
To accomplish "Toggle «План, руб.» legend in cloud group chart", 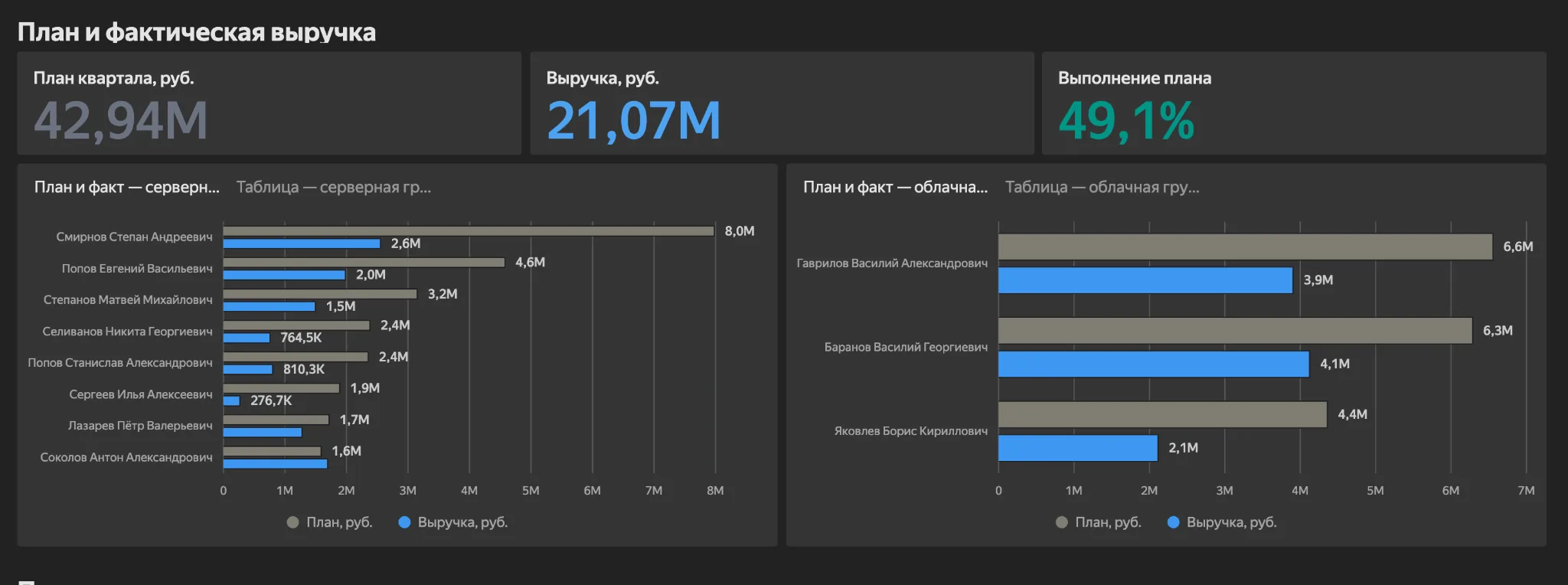I will [x=1099, y=522].
